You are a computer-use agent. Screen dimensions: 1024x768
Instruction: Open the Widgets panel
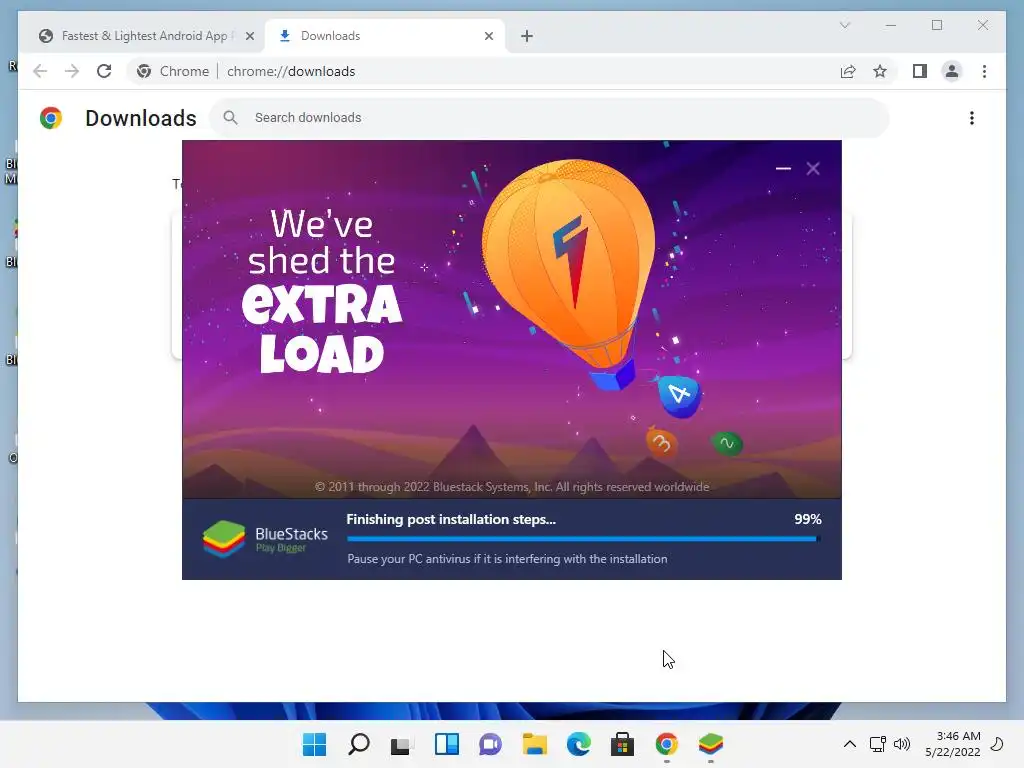447,744
